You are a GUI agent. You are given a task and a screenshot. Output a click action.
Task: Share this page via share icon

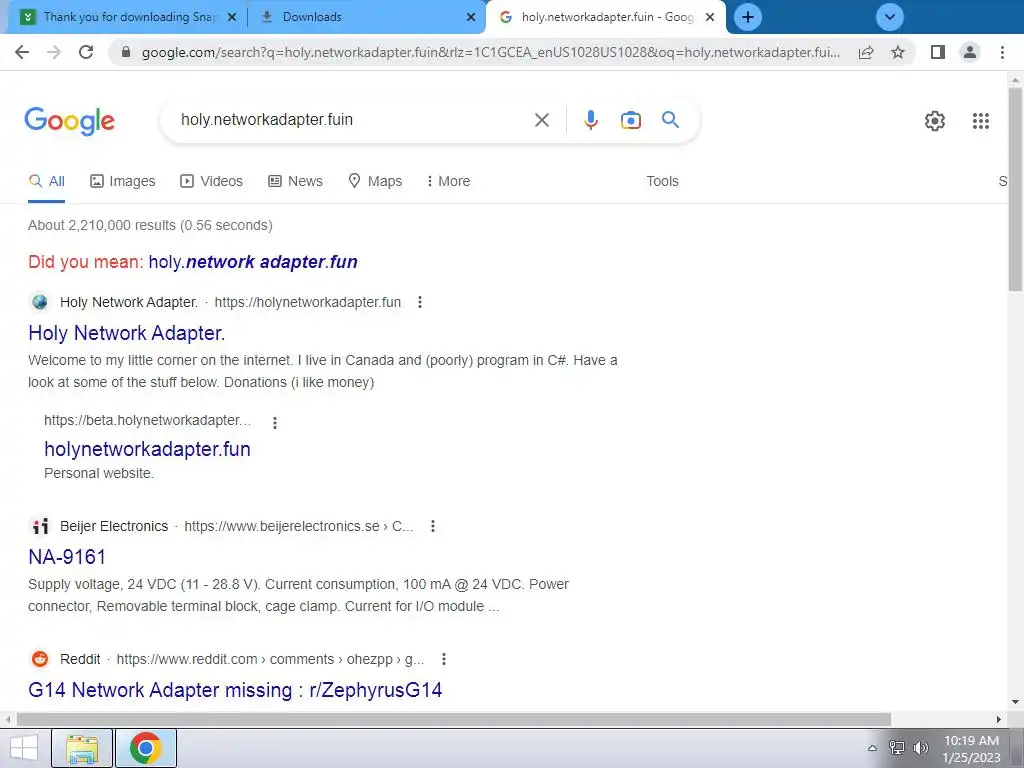(866, 52)
